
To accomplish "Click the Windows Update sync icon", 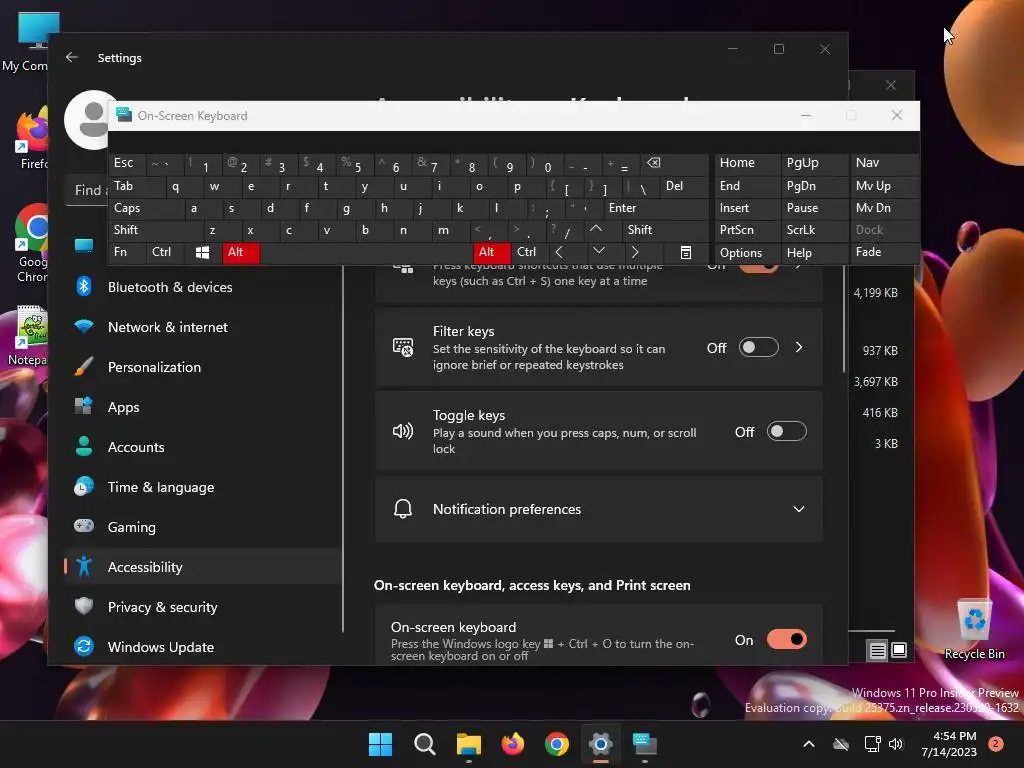I will click(84, 647).
